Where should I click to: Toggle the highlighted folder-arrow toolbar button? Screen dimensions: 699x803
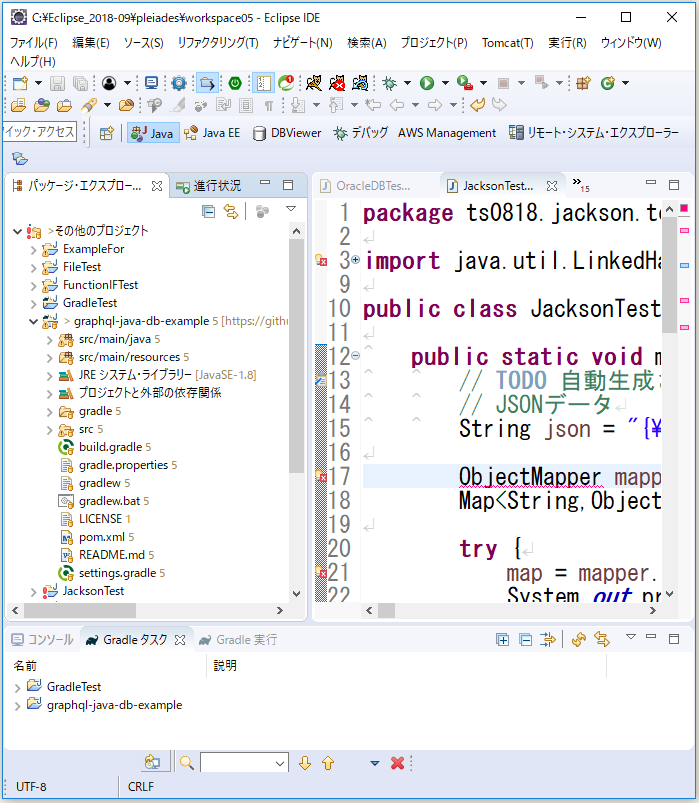[x=207, y=83]
